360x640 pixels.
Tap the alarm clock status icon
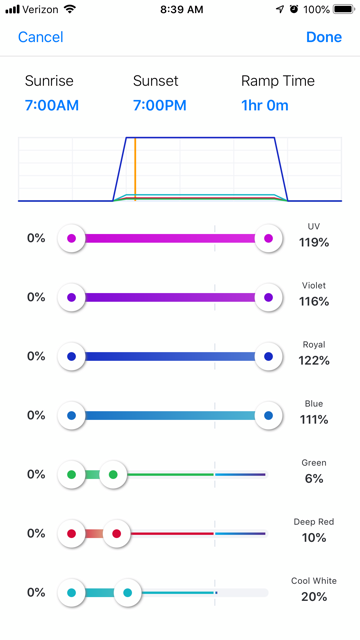tap(294, 9)
